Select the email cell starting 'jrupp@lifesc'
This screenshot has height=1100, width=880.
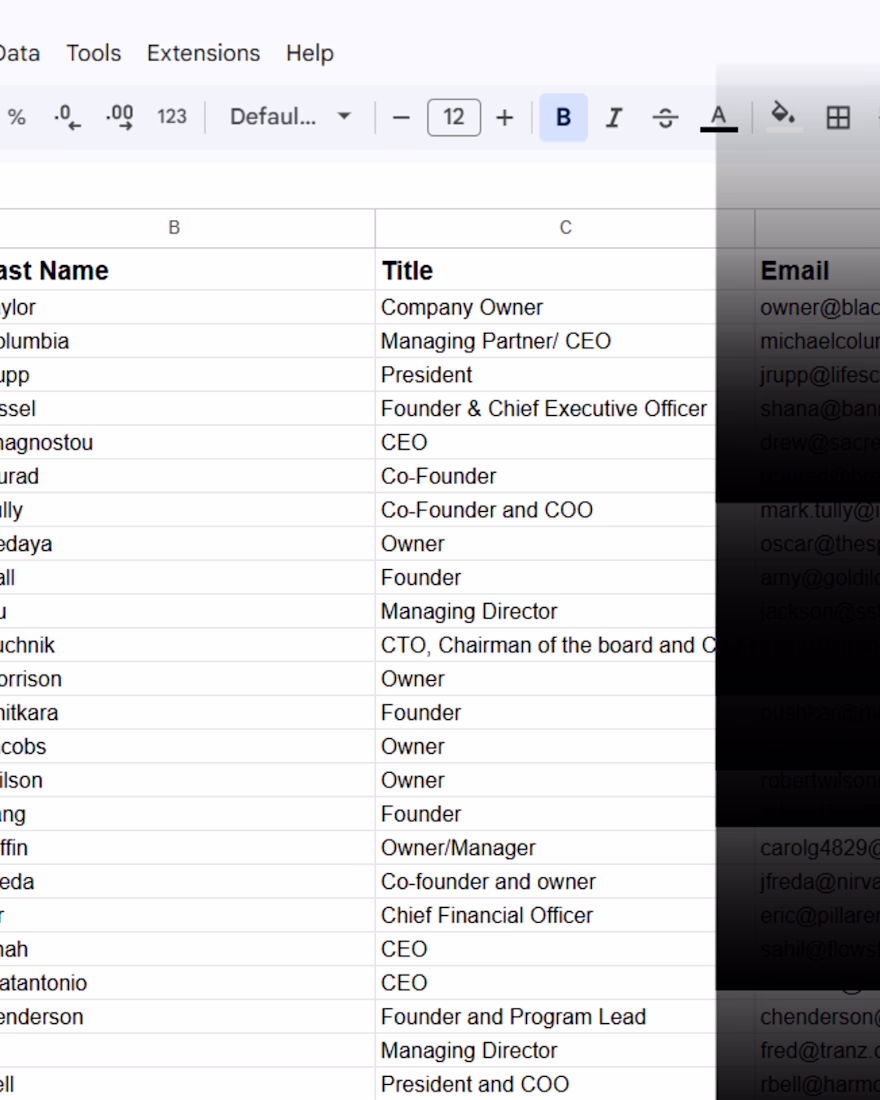tap(818, 375)
